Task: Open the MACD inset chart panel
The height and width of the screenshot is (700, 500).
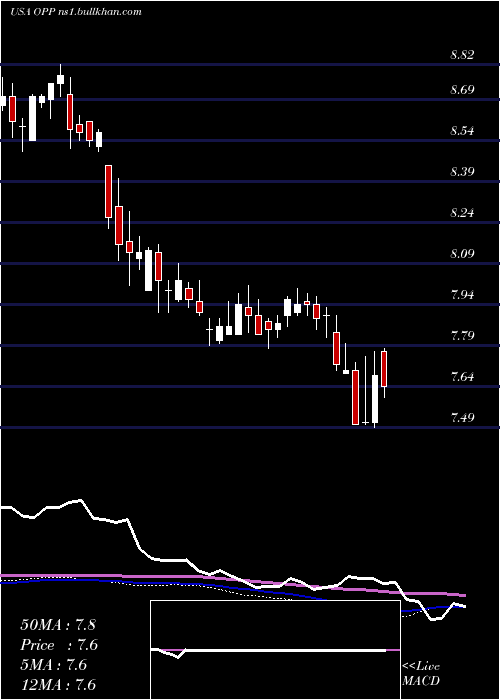Action: point(275,650)
